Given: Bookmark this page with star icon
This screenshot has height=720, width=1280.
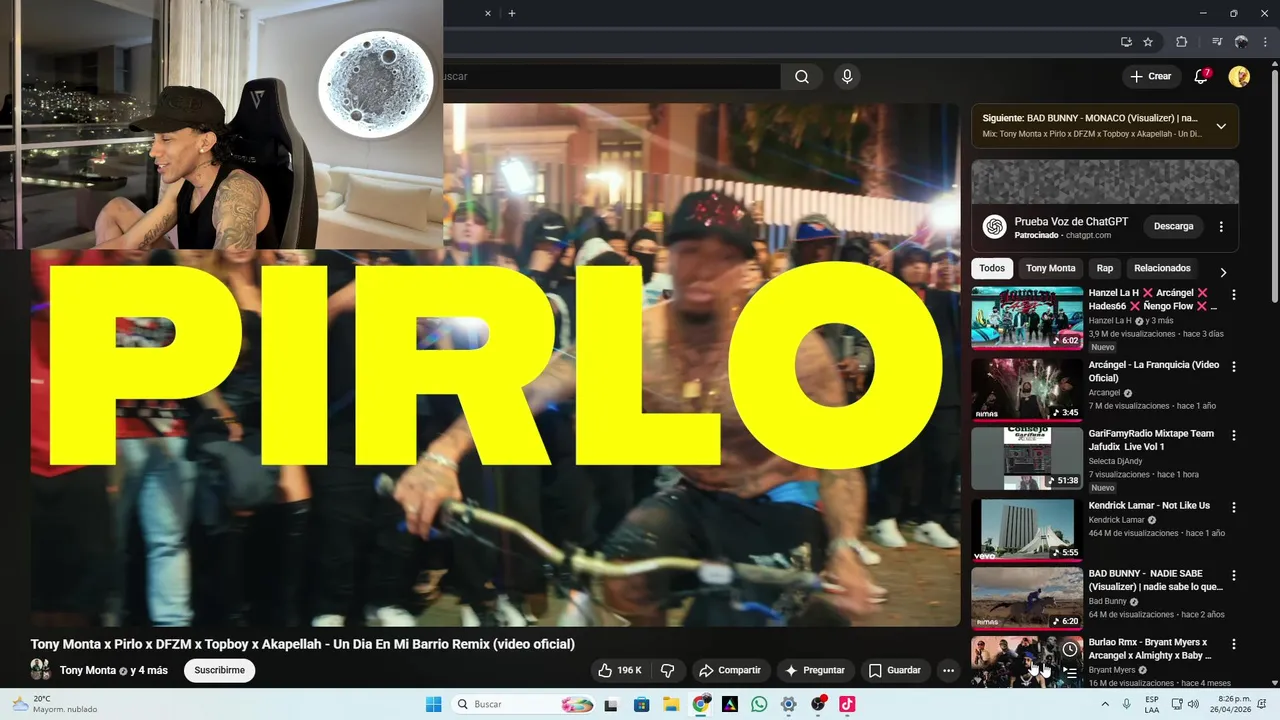Looking at the screenshot, I should point(1148,42).
